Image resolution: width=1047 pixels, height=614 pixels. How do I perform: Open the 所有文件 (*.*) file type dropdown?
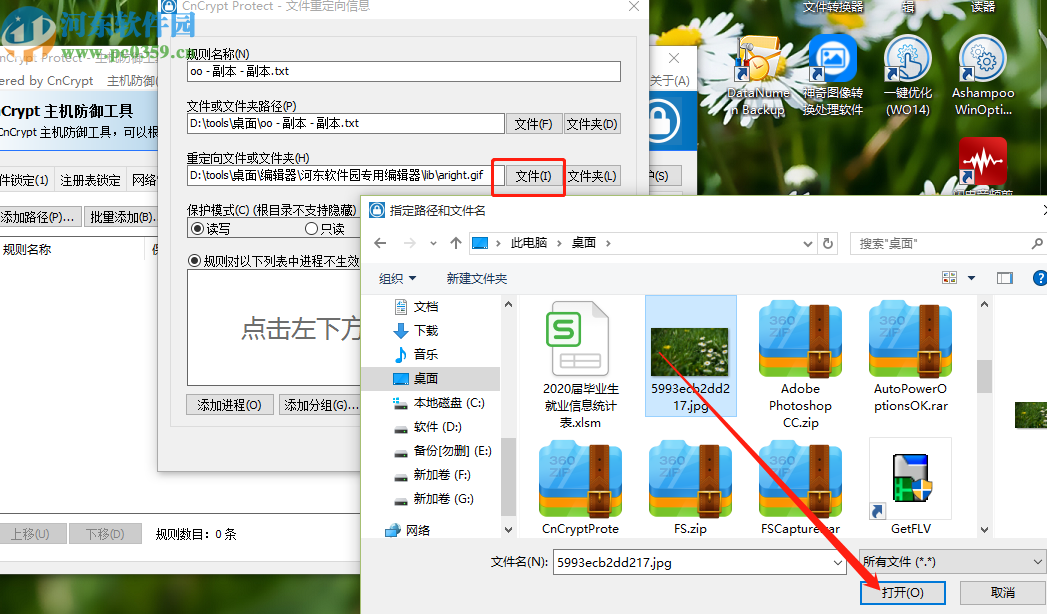click(952, 562)
